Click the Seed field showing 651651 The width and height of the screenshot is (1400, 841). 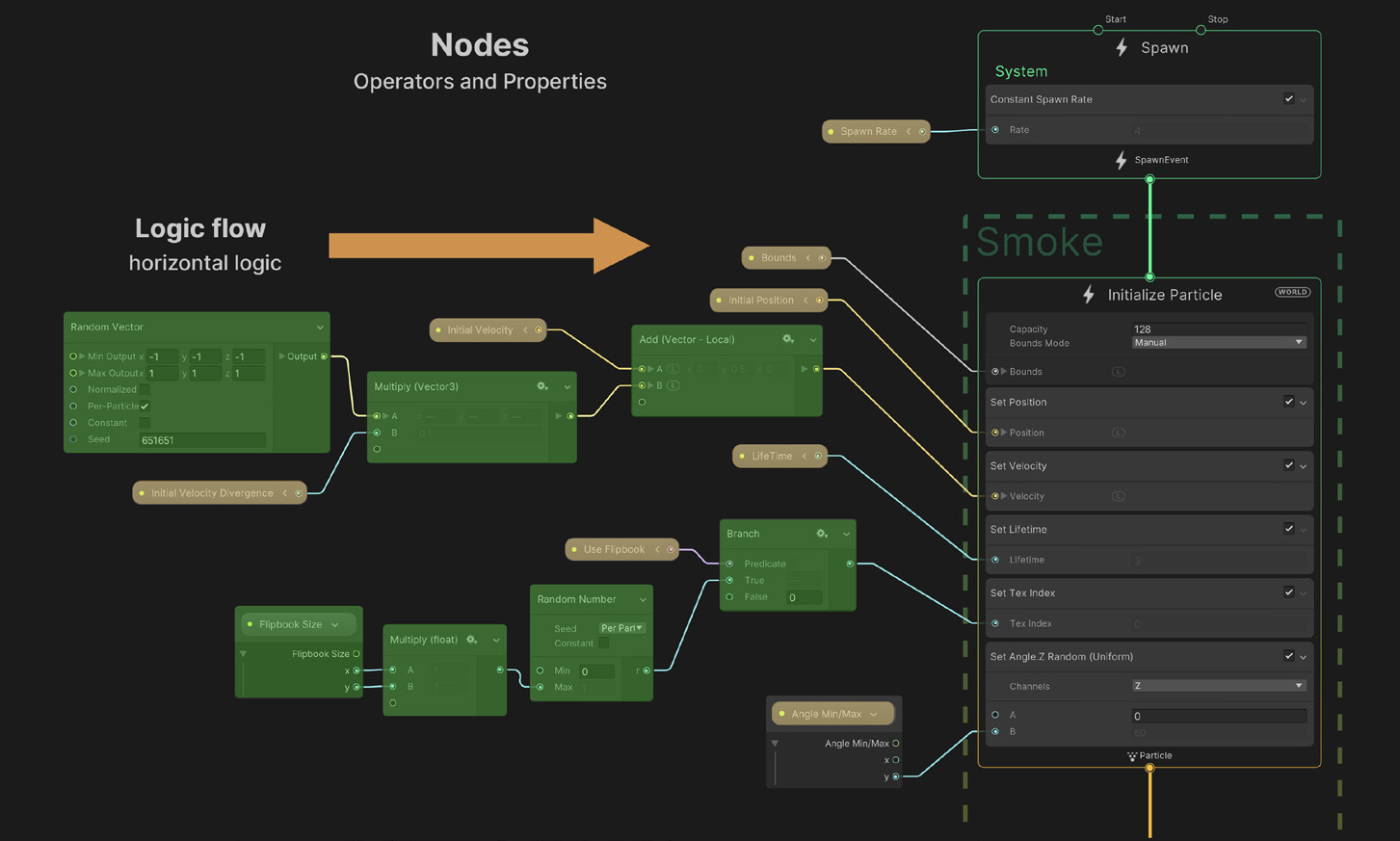pyautogui.click(x=201, y=440)
